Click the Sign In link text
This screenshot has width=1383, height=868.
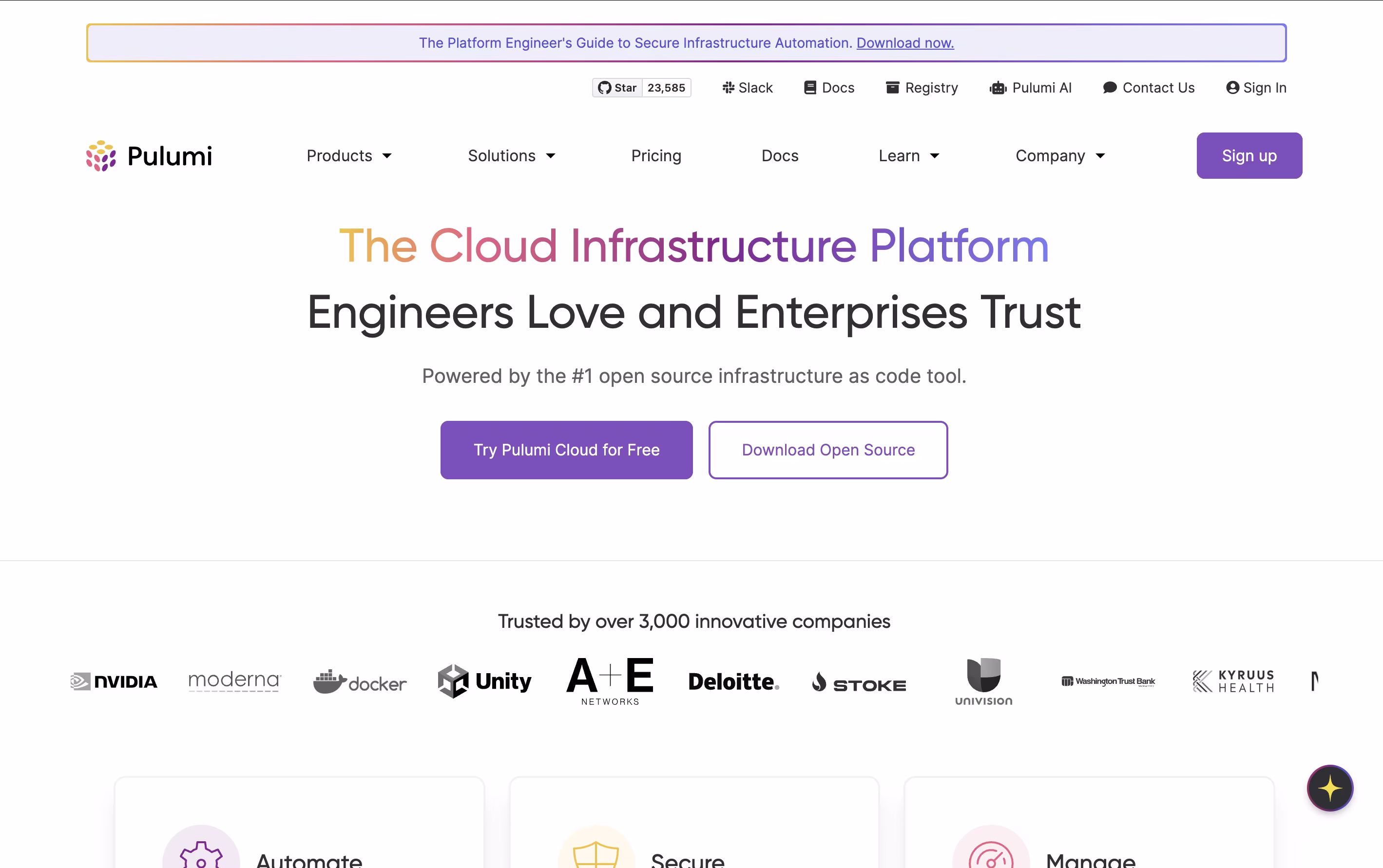(1265, 88)
